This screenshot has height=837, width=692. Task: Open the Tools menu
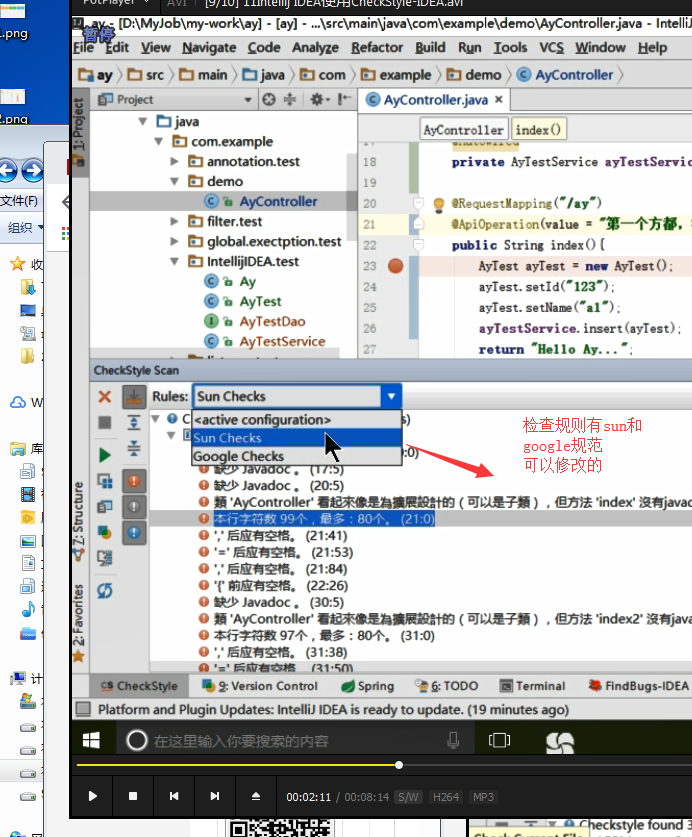coord(510,48)
